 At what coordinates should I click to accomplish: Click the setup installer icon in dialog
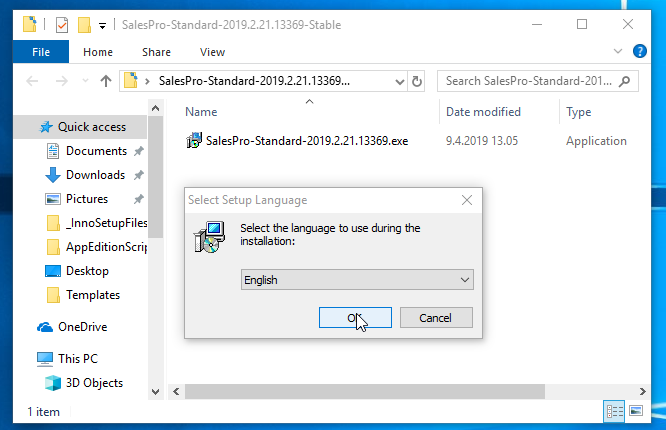(209, 237)
